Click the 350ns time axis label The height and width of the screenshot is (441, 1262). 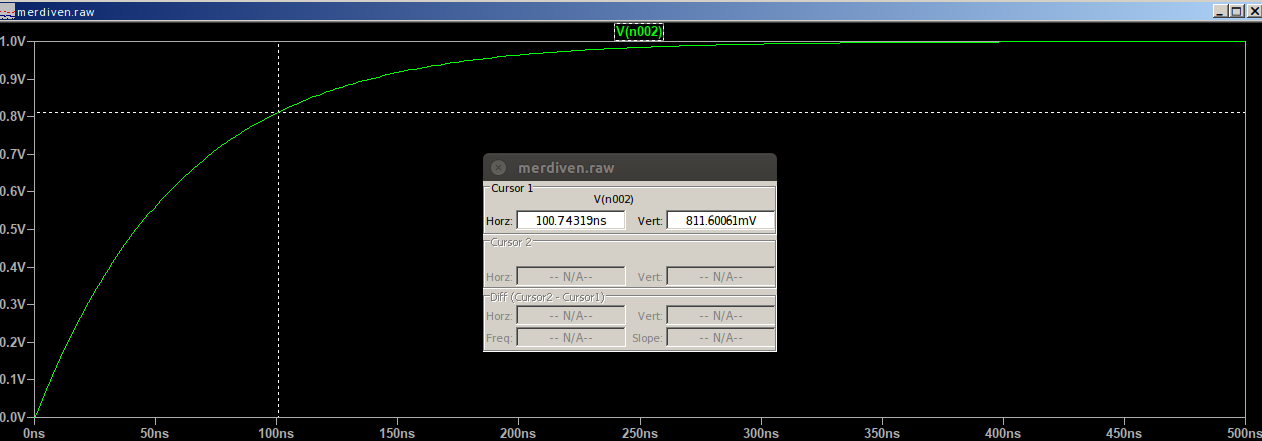tap(882, 434)
